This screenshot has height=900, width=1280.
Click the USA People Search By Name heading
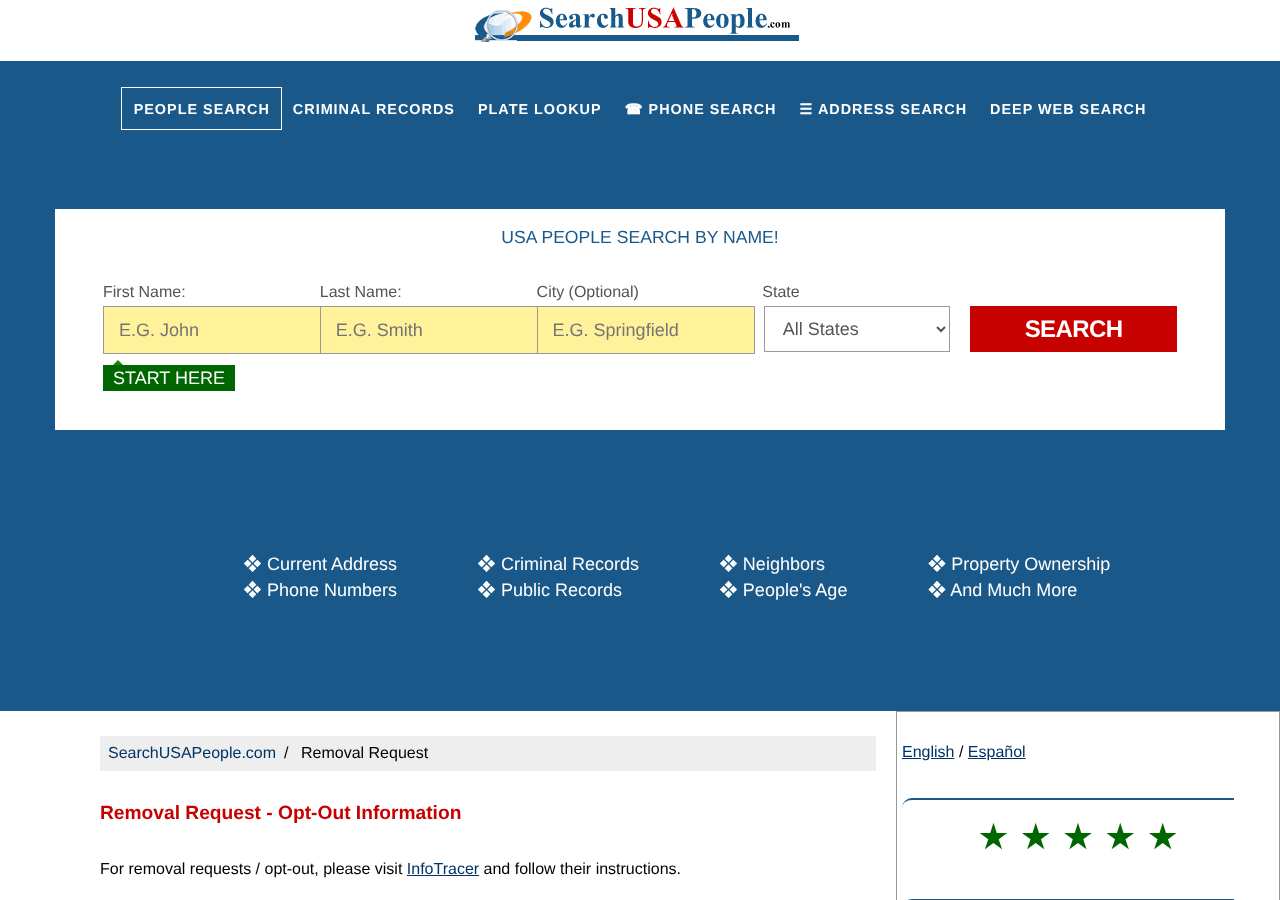[640, 238]
